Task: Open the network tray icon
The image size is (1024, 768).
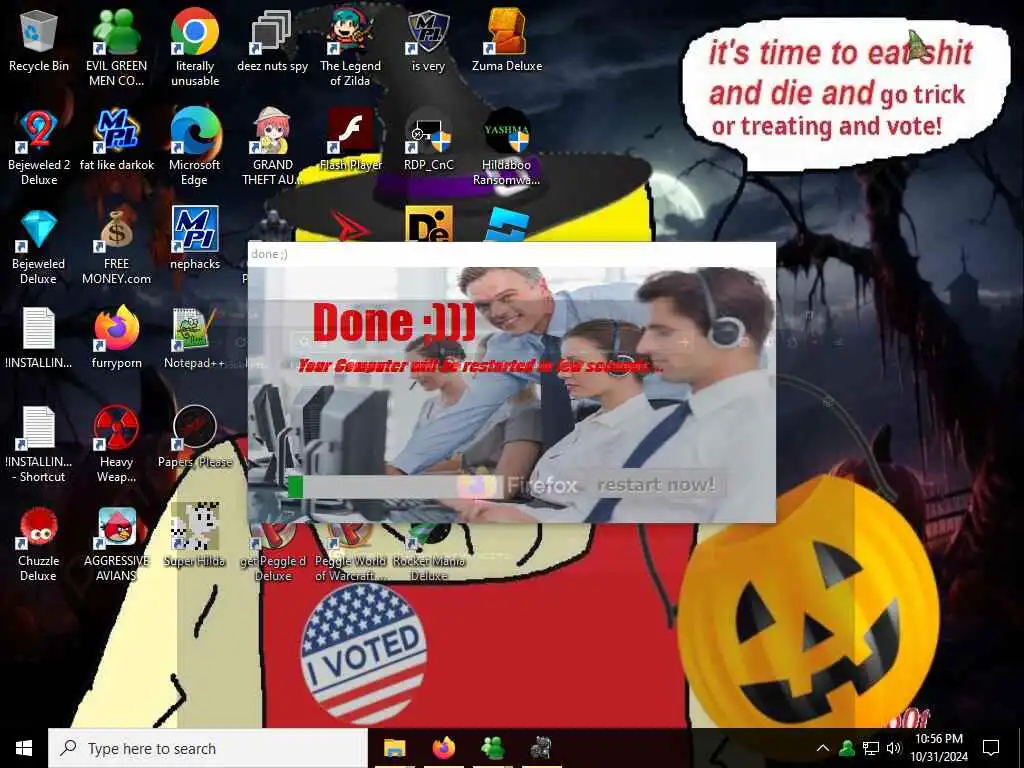Action: (871, 748)
